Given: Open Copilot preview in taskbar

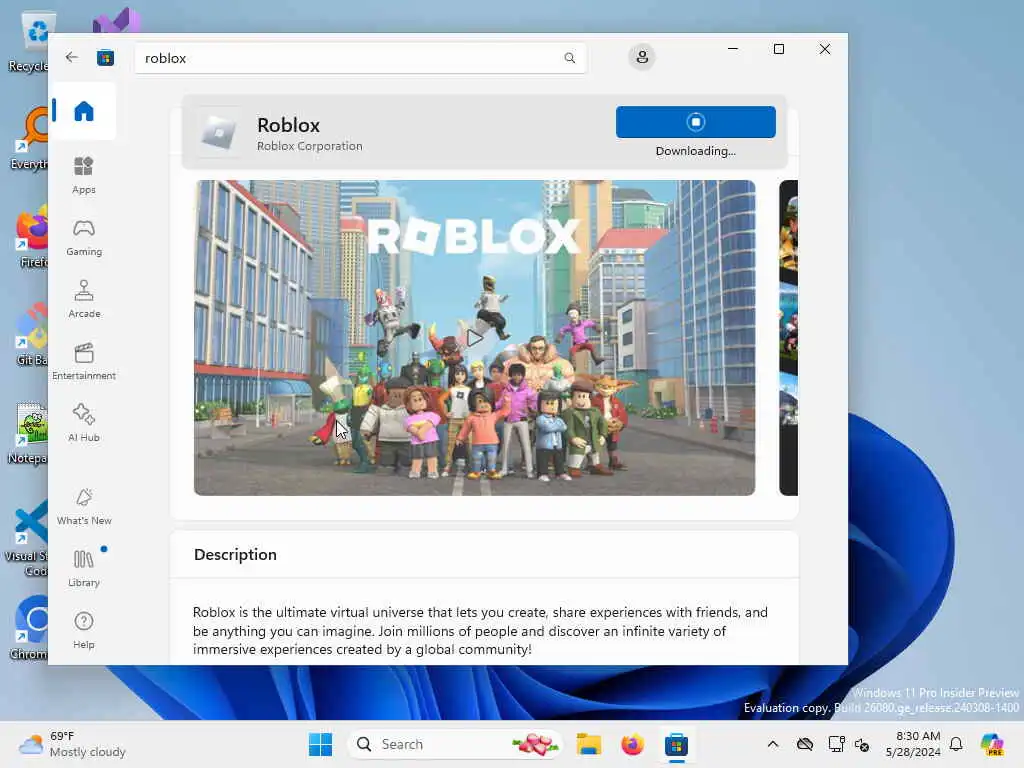Looking at the screenshot, I should point(992,744).
